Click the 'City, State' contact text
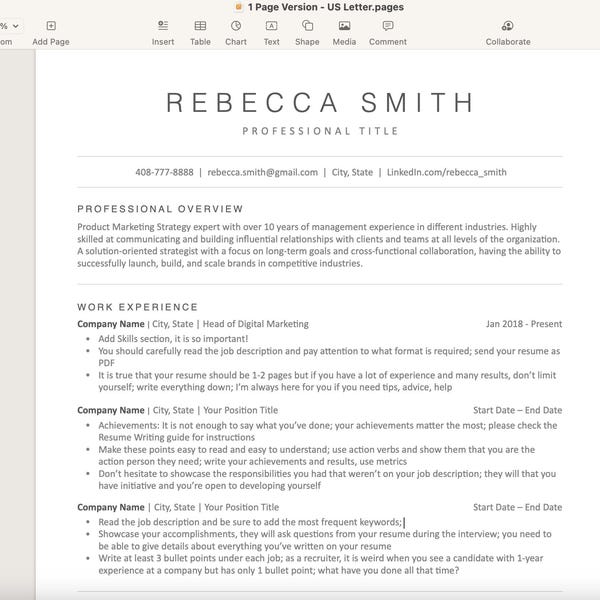Viewport: 600px width, 600px height. pos(352,172)
